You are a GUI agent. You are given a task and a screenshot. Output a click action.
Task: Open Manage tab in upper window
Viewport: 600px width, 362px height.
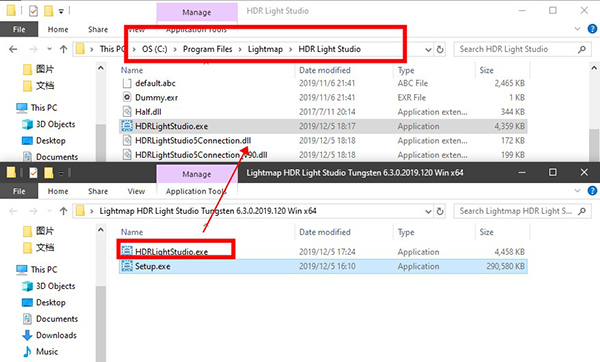197,12
